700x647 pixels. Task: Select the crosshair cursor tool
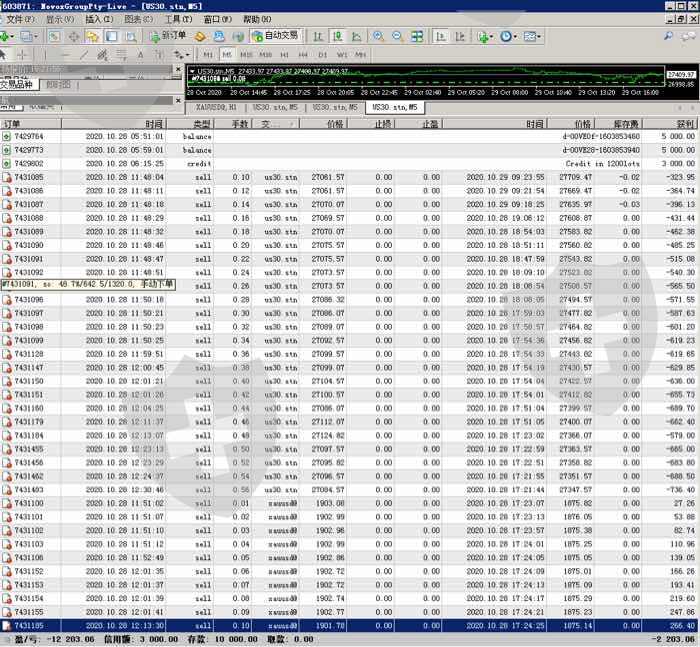tap(24, 54)
